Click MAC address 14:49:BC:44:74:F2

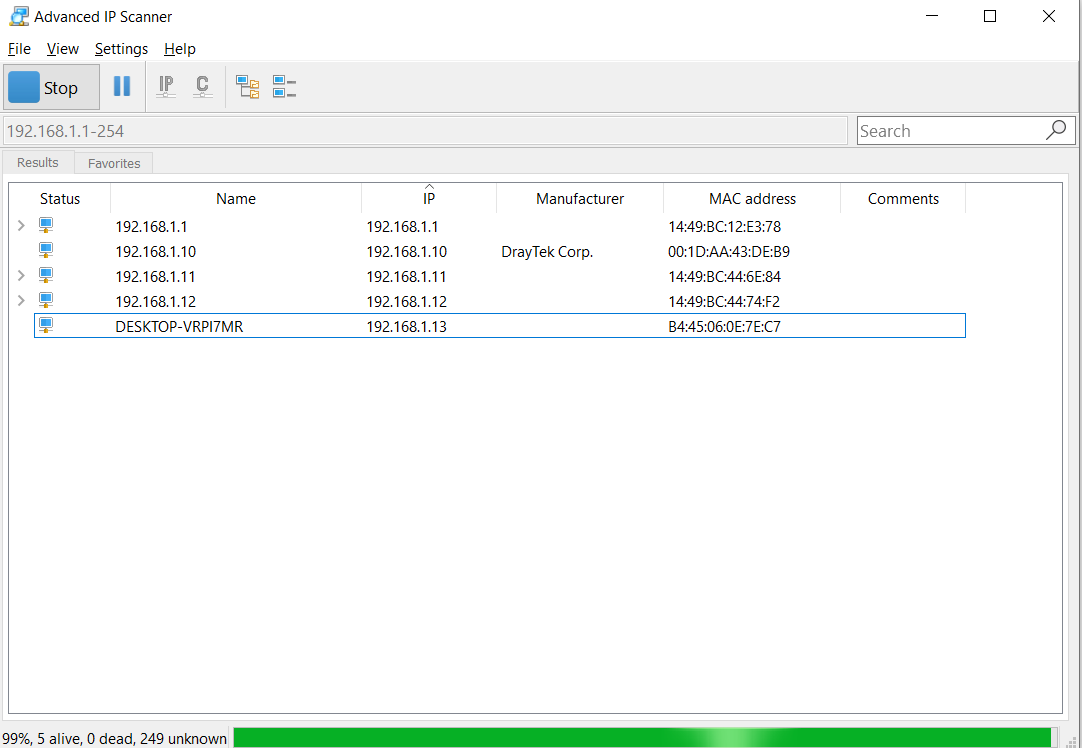click(724, 302)
